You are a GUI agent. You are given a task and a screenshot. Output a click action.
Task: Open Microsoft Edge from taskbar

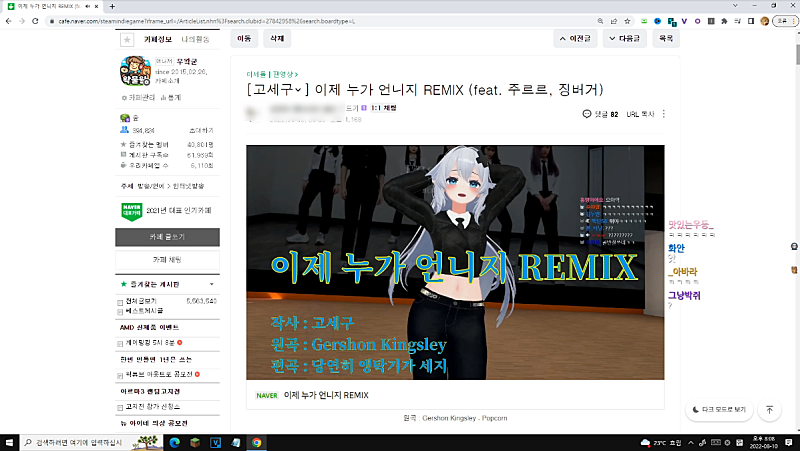pyautogui.click(x=174, y=442)
